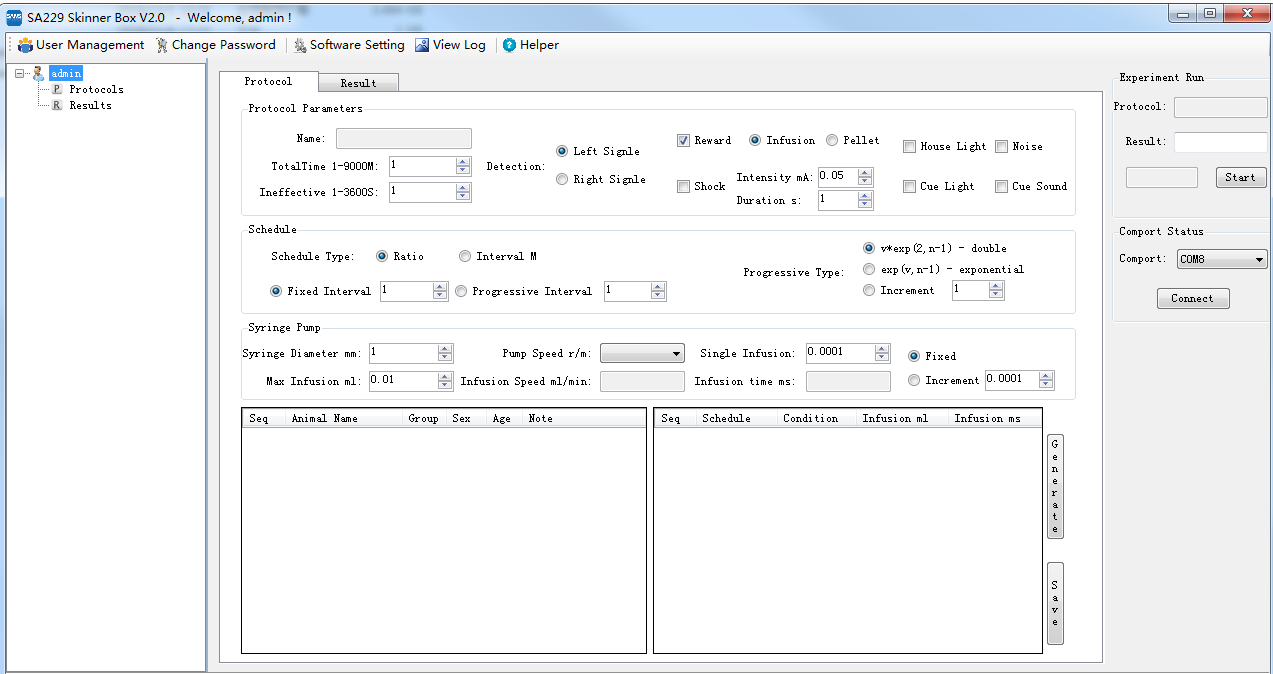Viewport: 1273px width, 674px height.
Task: Open Software Setting from toolbar
Action: (x=300, y=45)
